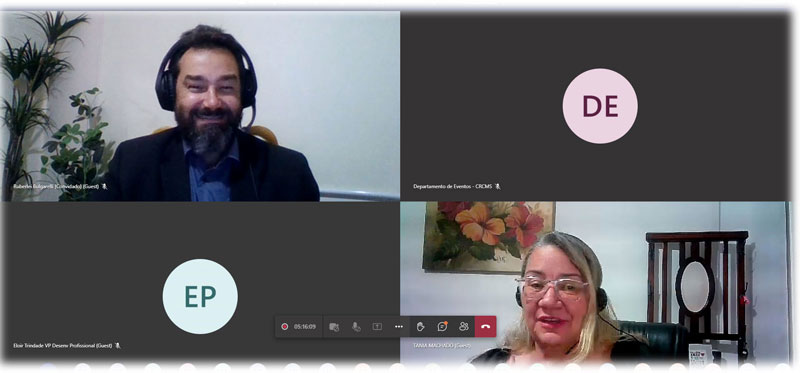Select the DE initials avatar
The image size is (800, 373).
point(600,106)
